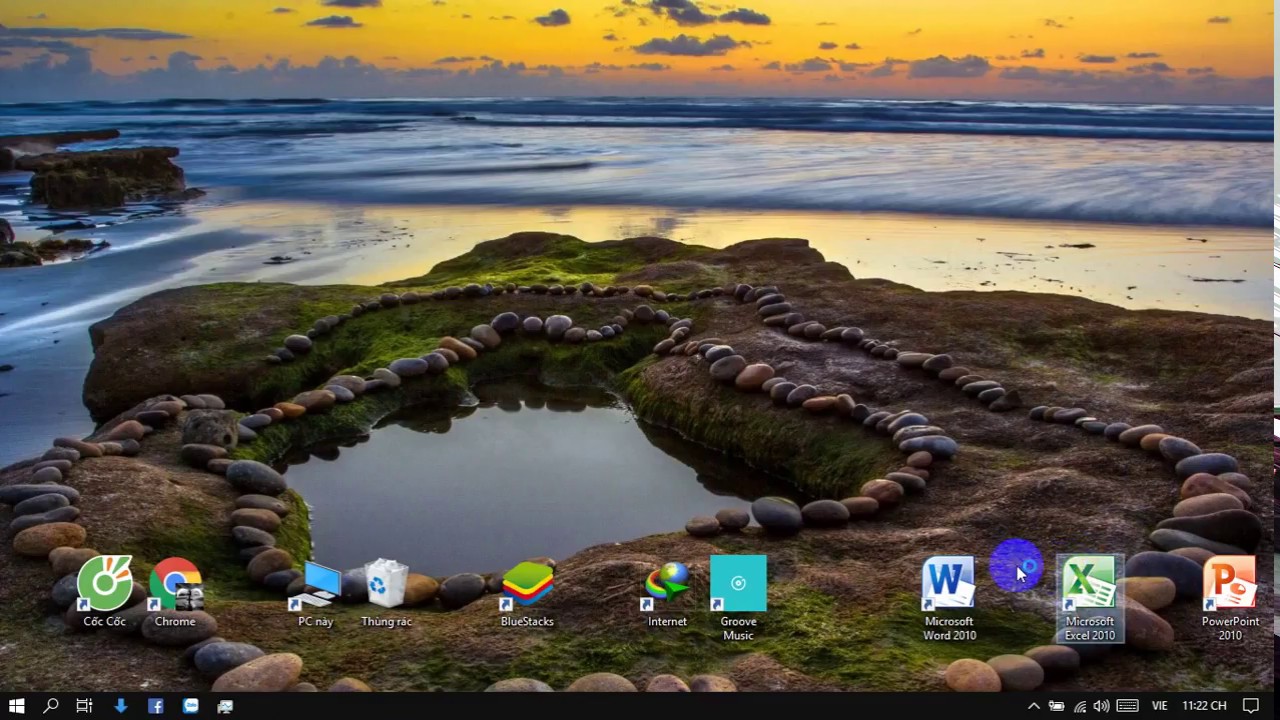Select the Groove Music shortcut
The image size is (1280, 720).
point(738,598)
